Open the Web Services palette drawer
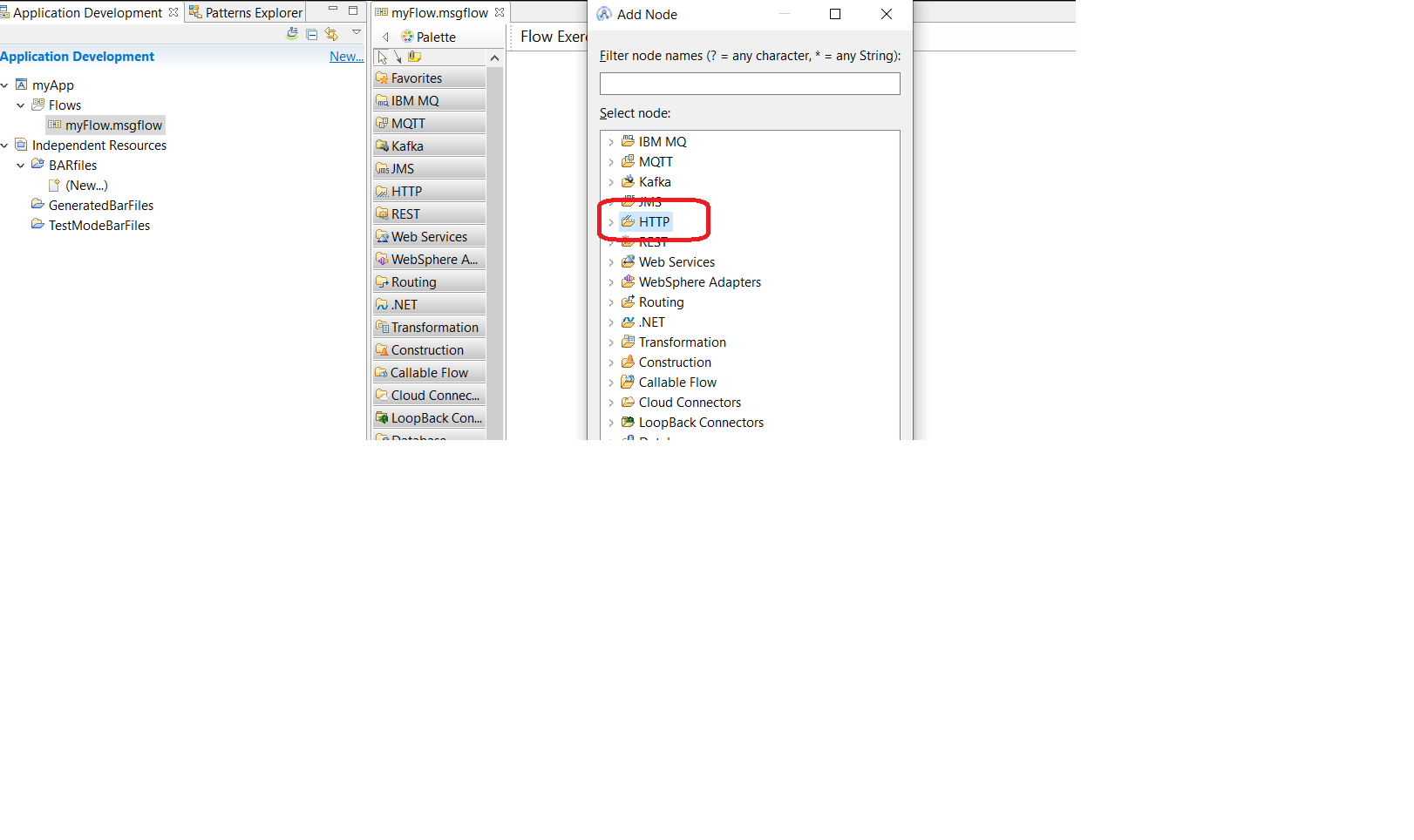The width and height of the screenshot is (1414, 840). coord(429,237)
